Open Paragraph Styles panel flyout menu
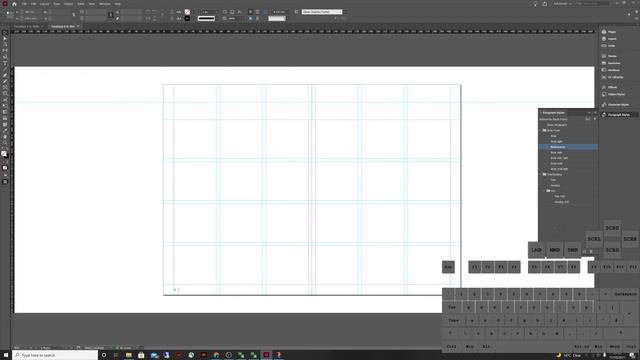Viewport: 640px width, 360px height. [x=595, y=113]
